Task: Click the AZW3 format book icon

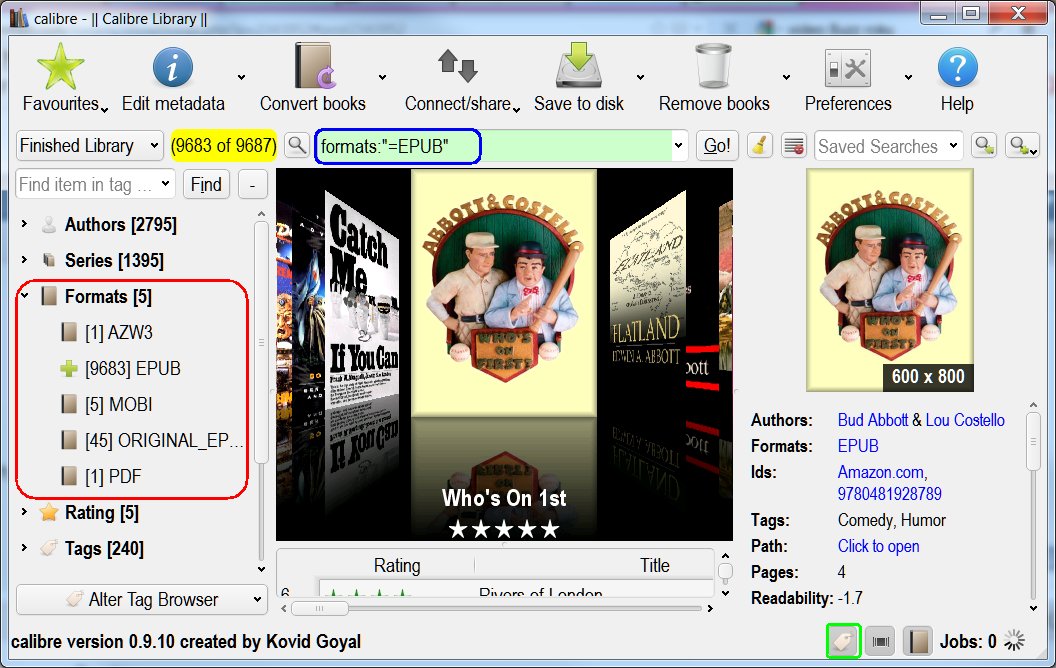Action: tap(69, 332)
